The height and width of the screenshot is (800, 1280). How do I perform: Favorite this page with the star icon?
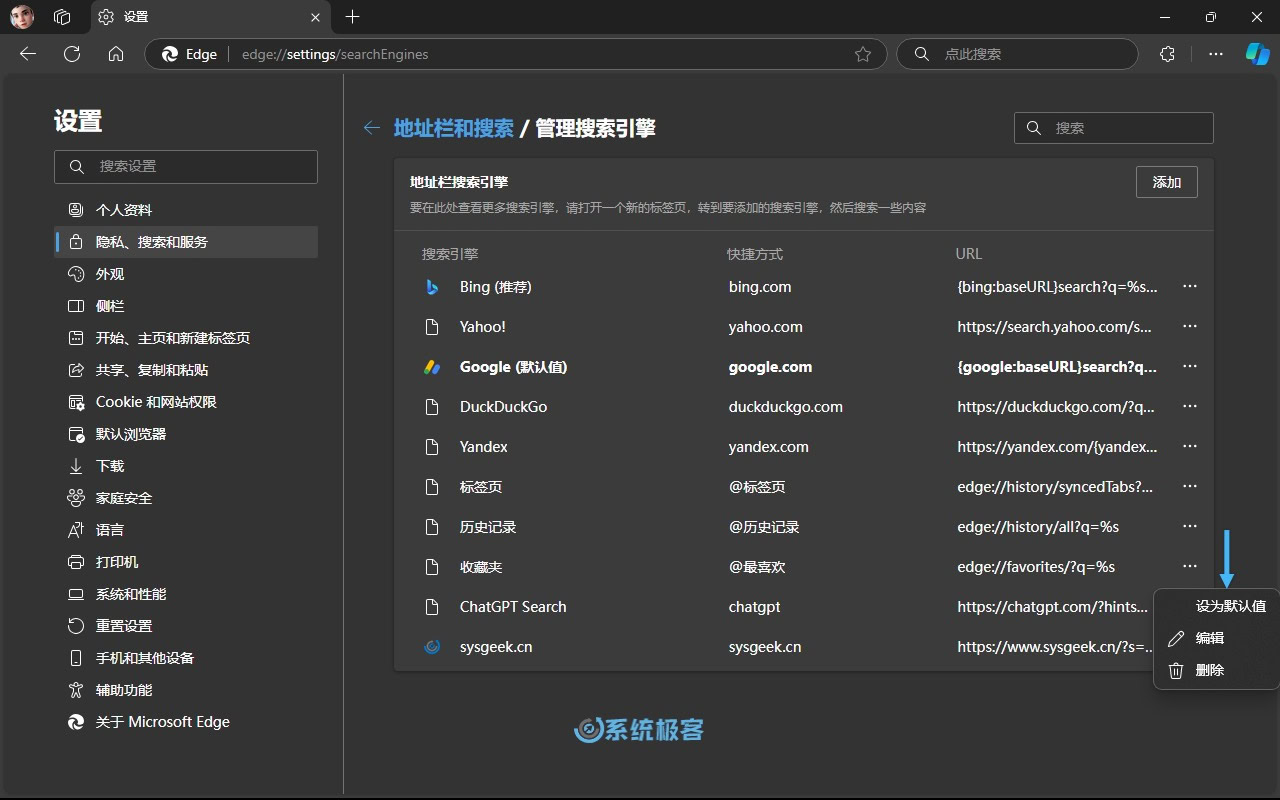[863, 54]
